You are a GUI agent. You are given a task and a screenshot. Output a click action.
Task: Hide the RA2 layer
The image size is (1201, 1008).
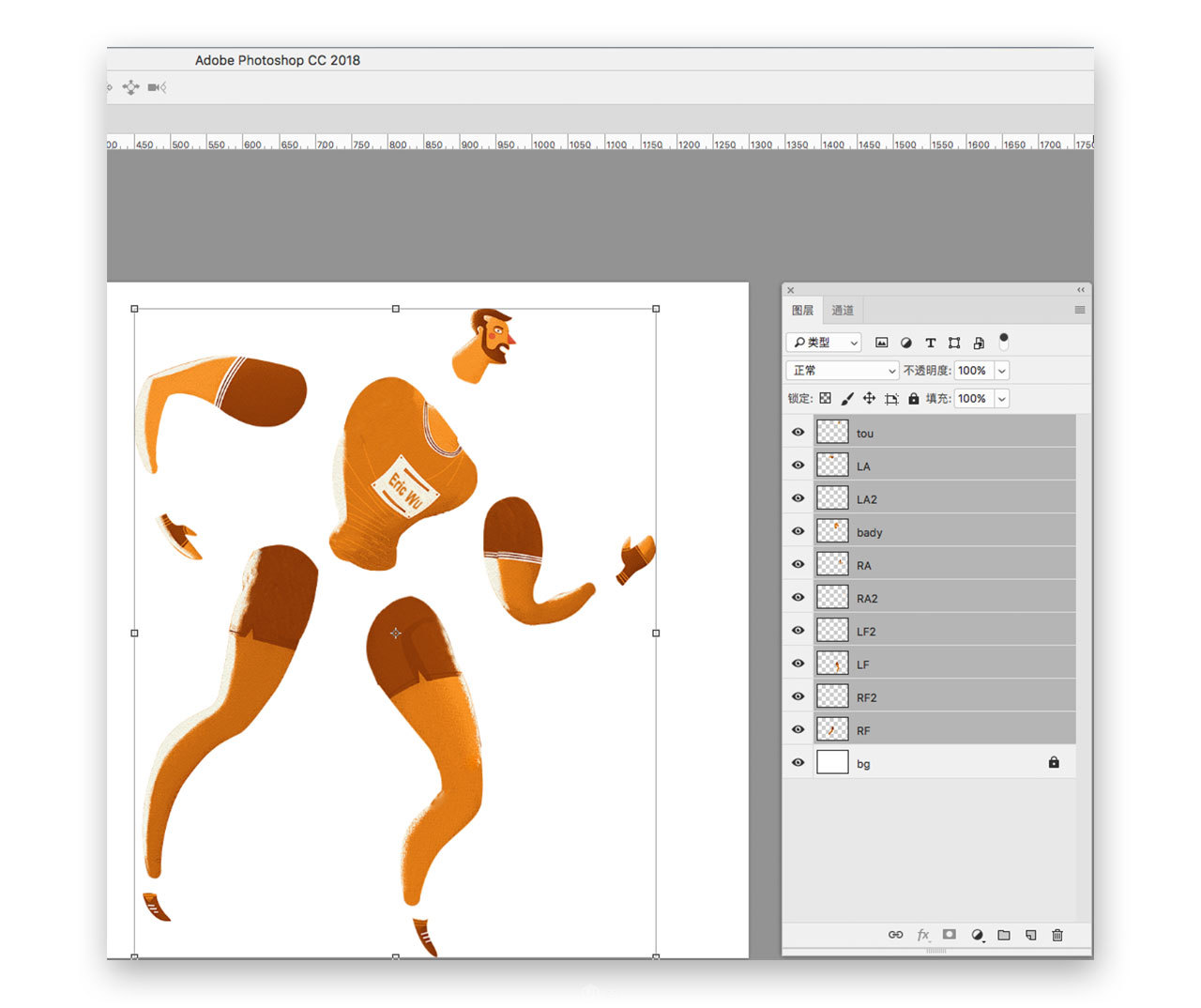[798, 598]
